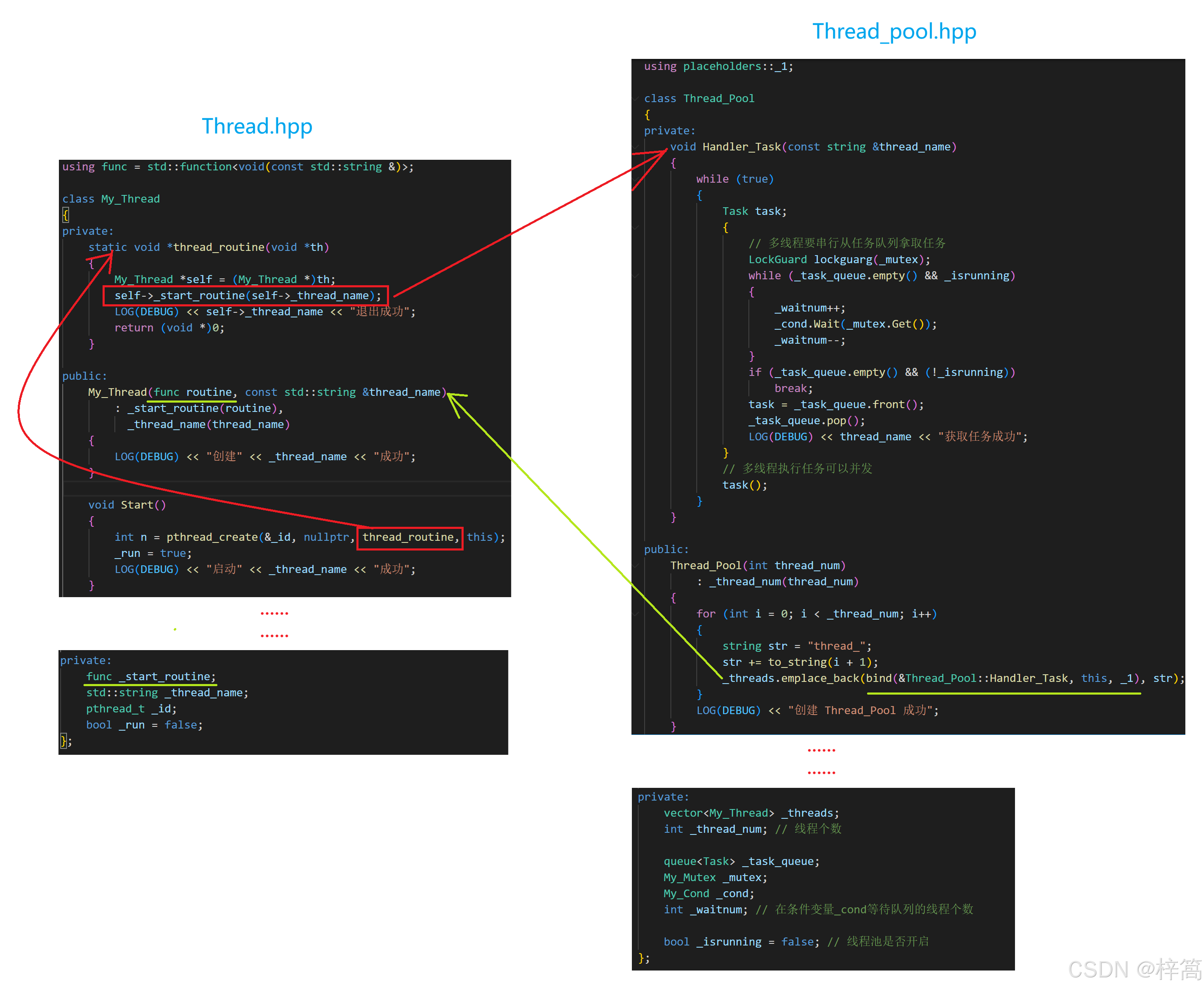Viewport: 1204px width, 990px height.
Task: Click the Thread.hpp title
Action: (x=257, y=126)
